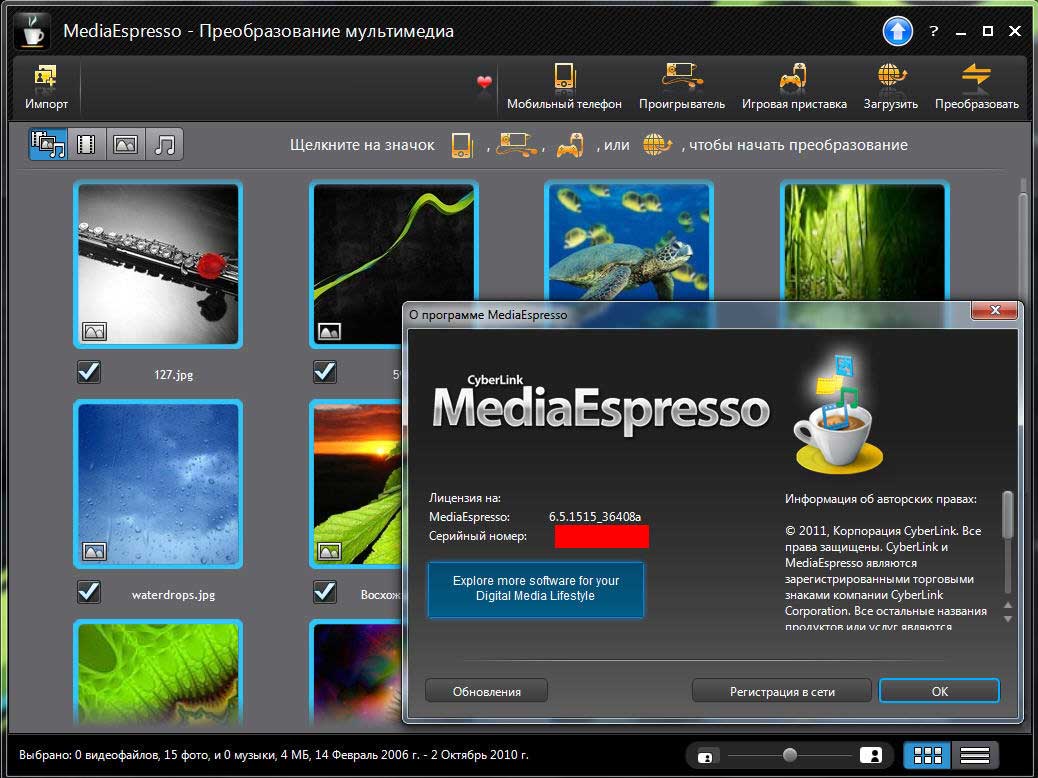The height and width of the screenshot is (778, 1038).
Task: Uncheck the sunset leaf image checkbox
Action: tap(324, 591)
